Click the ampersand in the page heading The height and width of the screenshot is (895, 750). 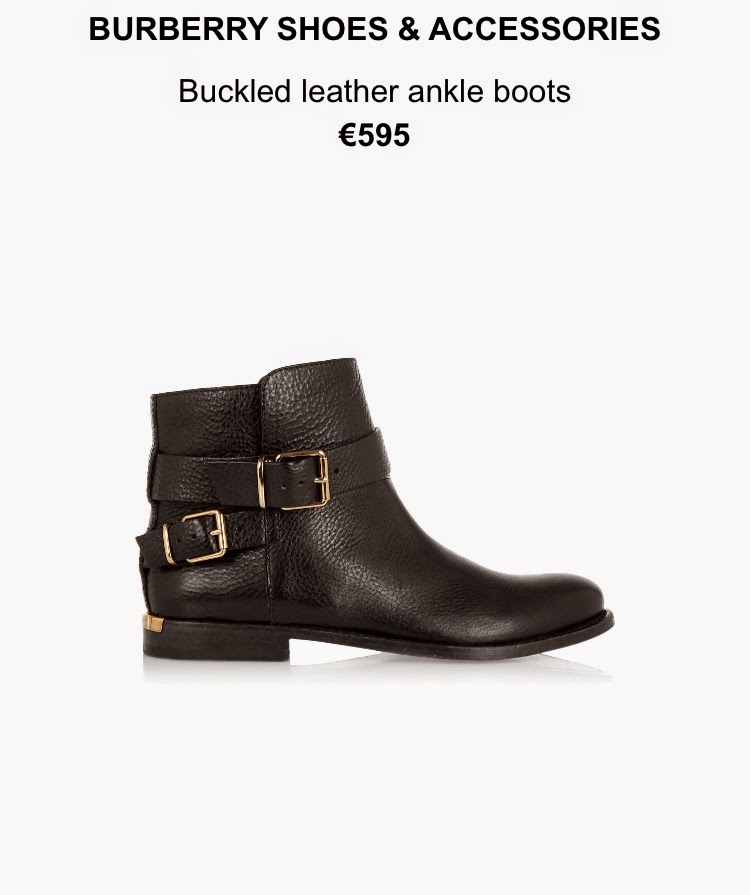(409, 29)
